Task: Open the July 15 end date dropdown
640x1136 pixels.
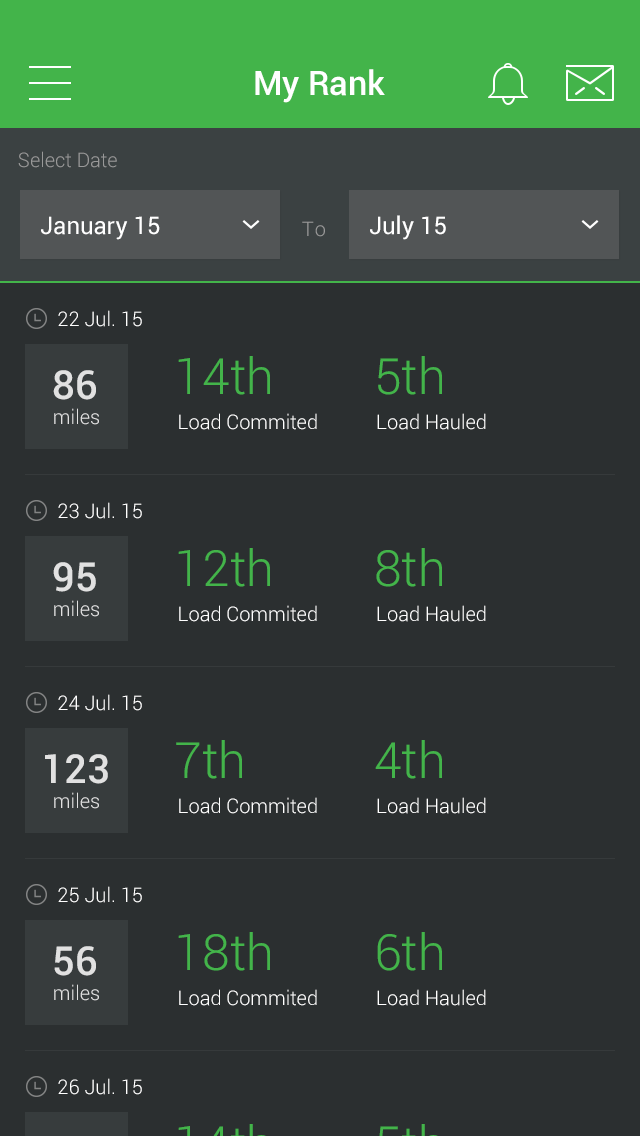Action: tap(483, 225)
